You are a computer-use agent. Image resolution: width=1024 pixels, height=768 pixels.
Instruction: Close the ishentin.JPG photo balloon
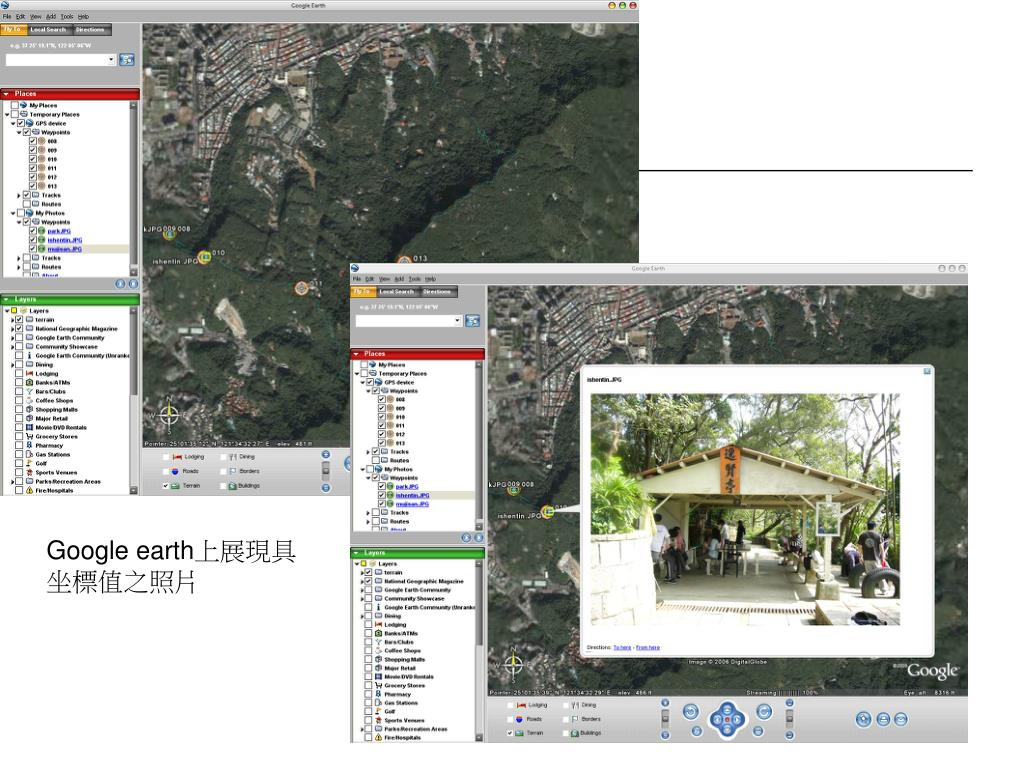[927, 371]
